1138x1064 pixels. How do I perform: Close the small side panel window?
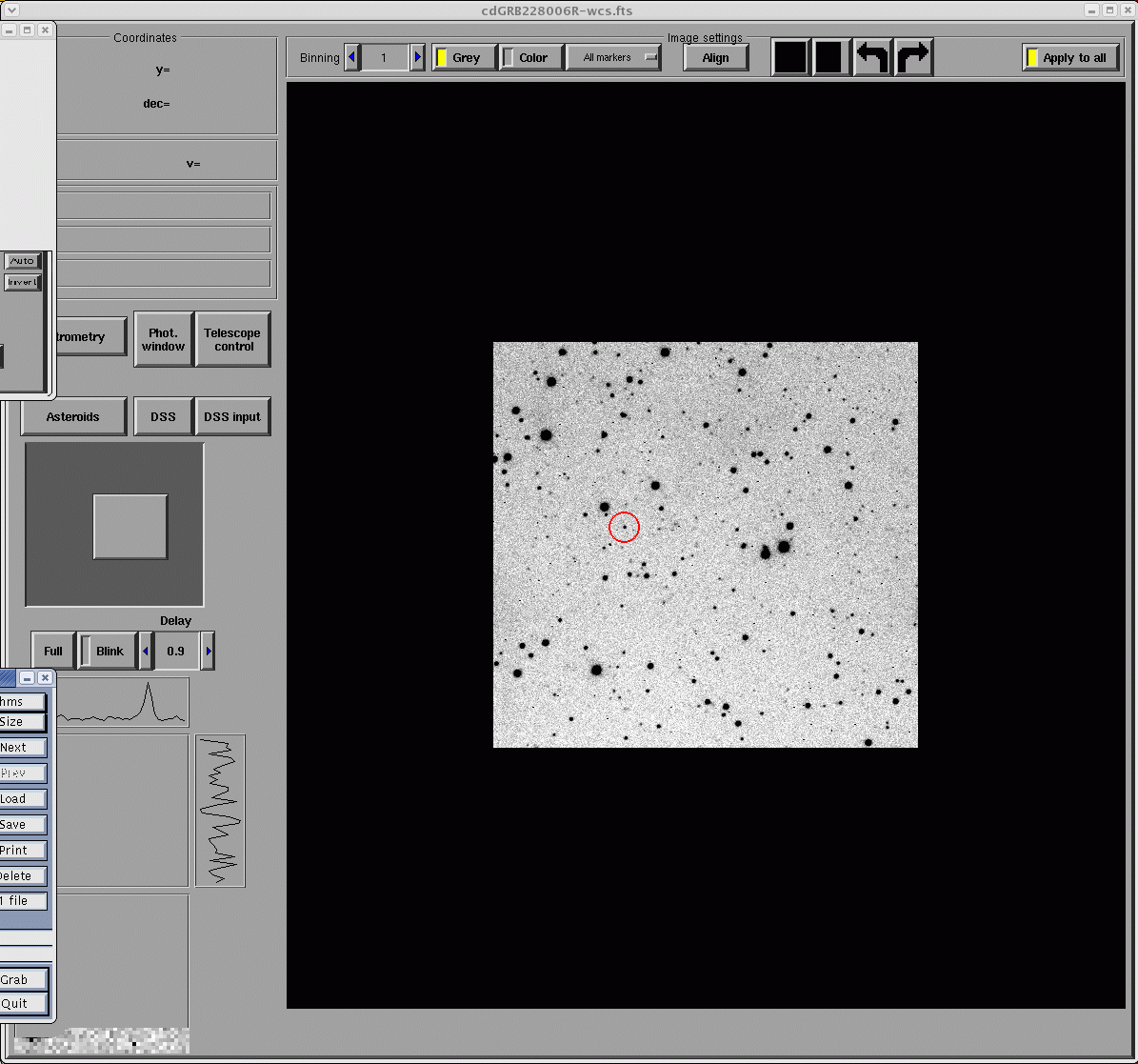tap(45, 678)
